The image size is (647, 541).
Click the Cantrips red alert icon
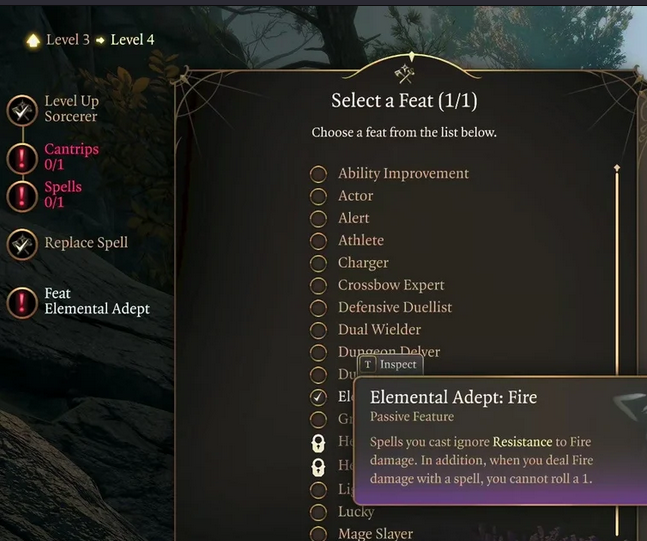pos(21,158)
